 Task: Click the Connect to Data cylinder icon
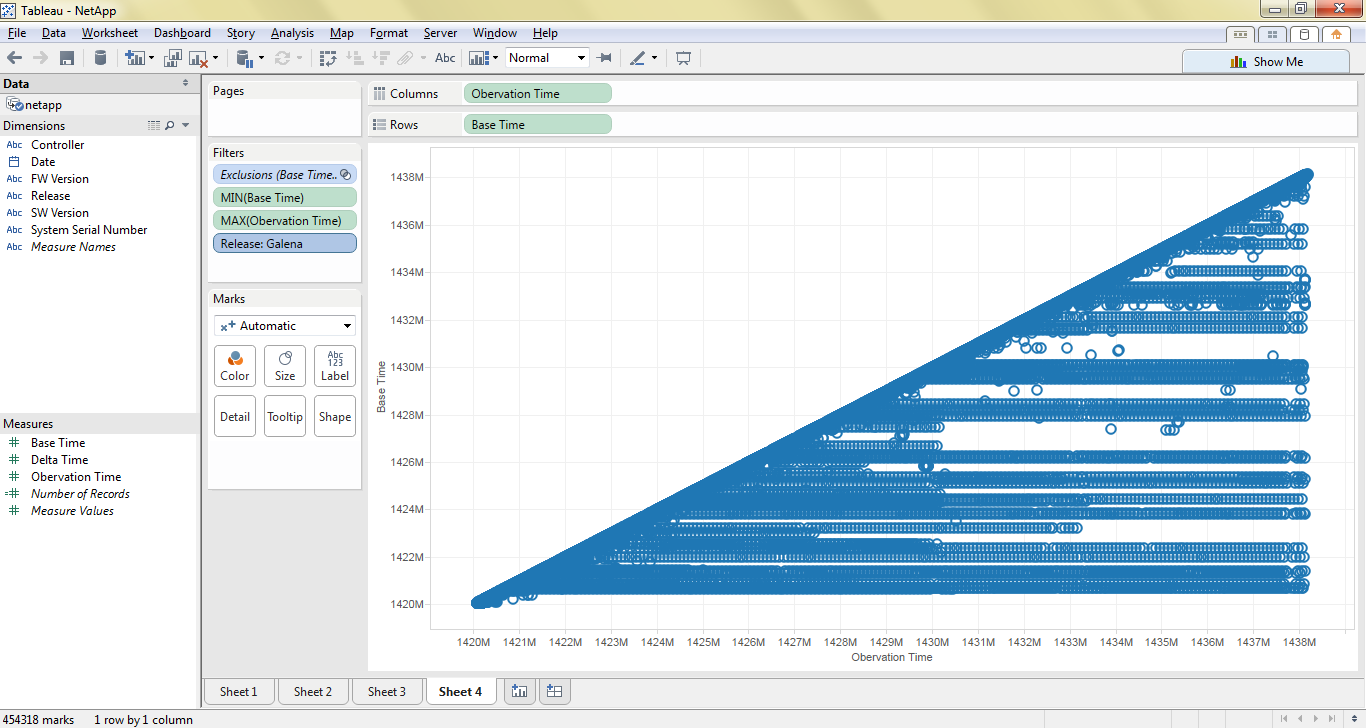pos(100,58)
